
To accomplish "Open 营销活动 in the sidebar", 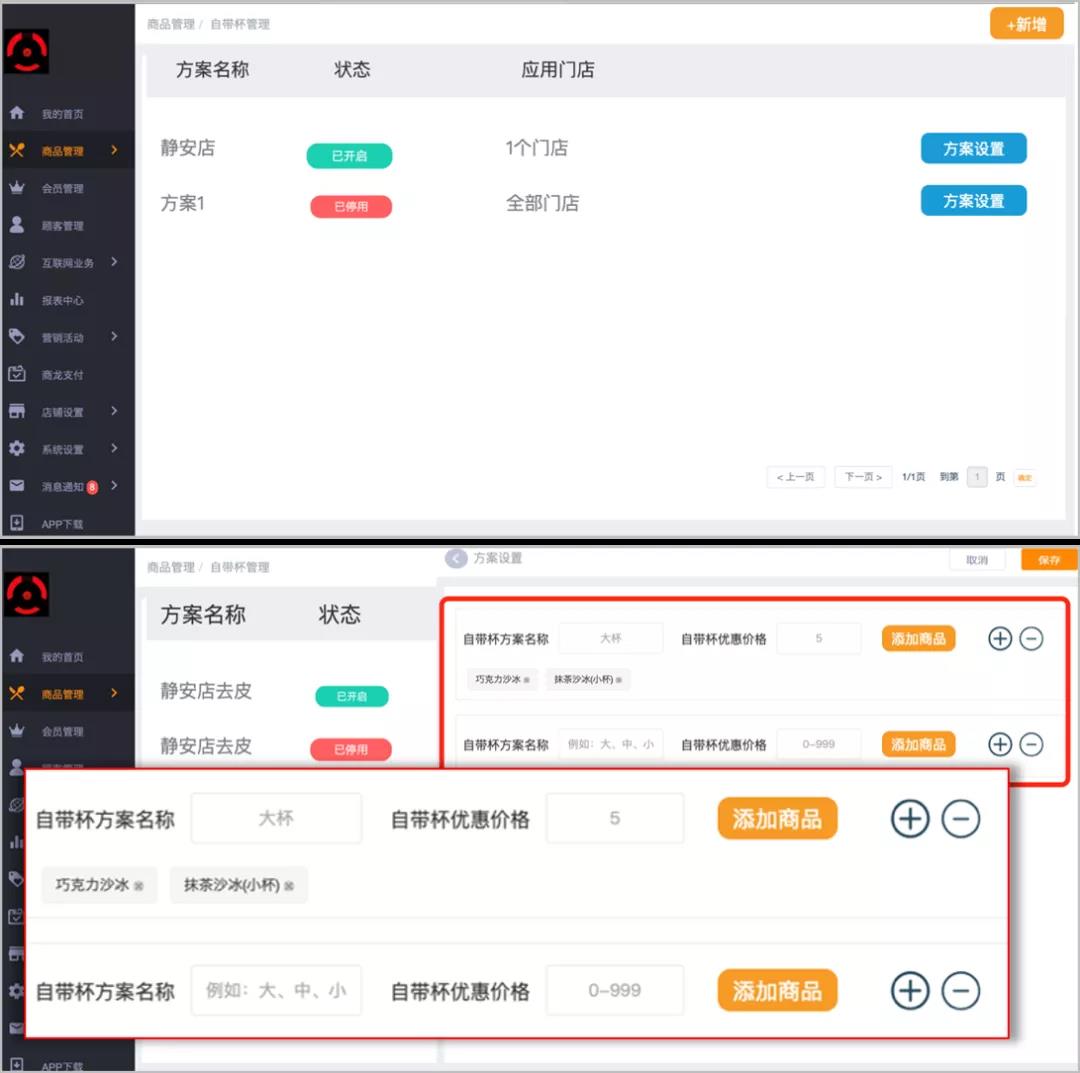I will coord(62,337).
